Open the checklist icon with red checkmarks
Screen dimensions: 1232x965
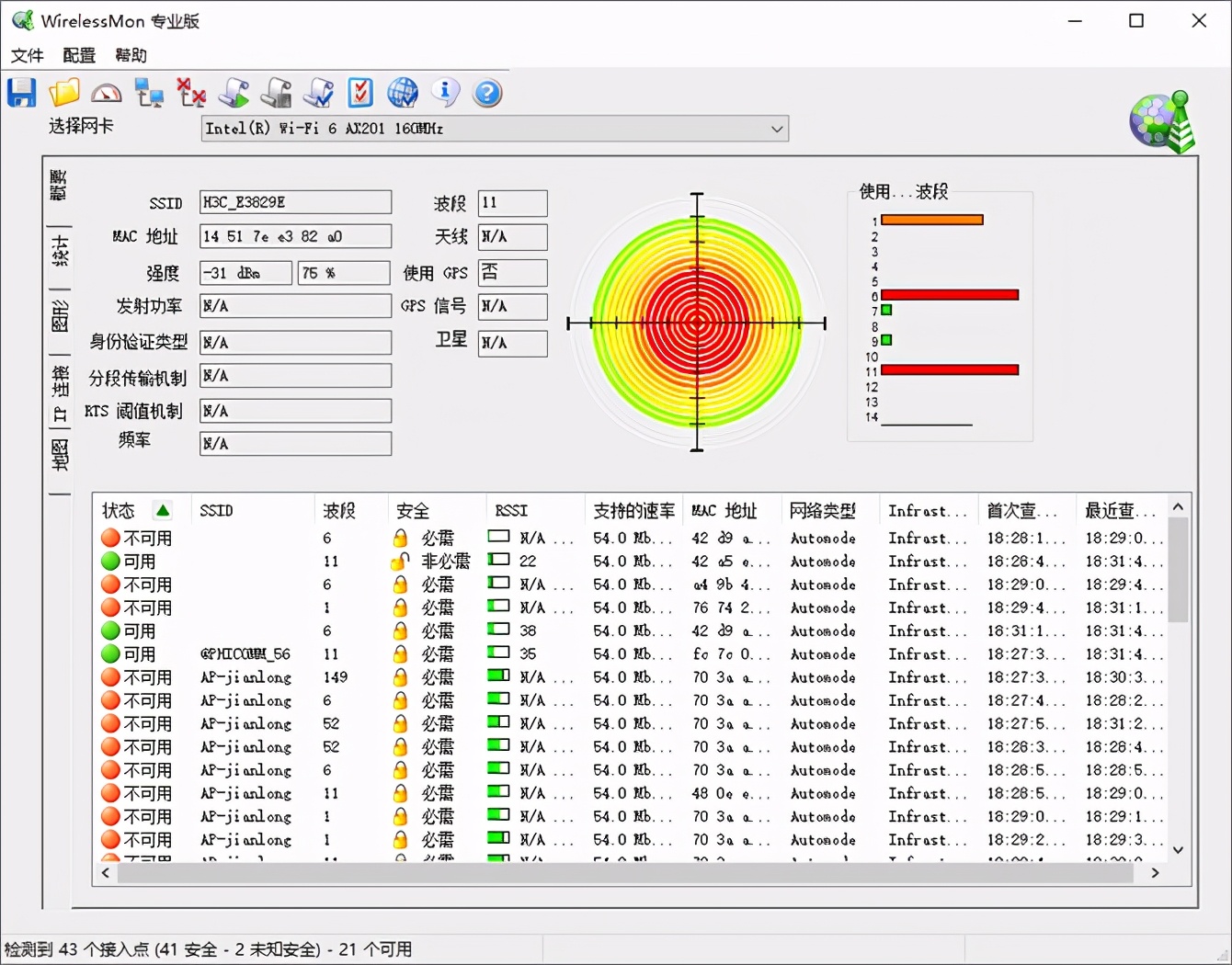(x=360, y=93)
